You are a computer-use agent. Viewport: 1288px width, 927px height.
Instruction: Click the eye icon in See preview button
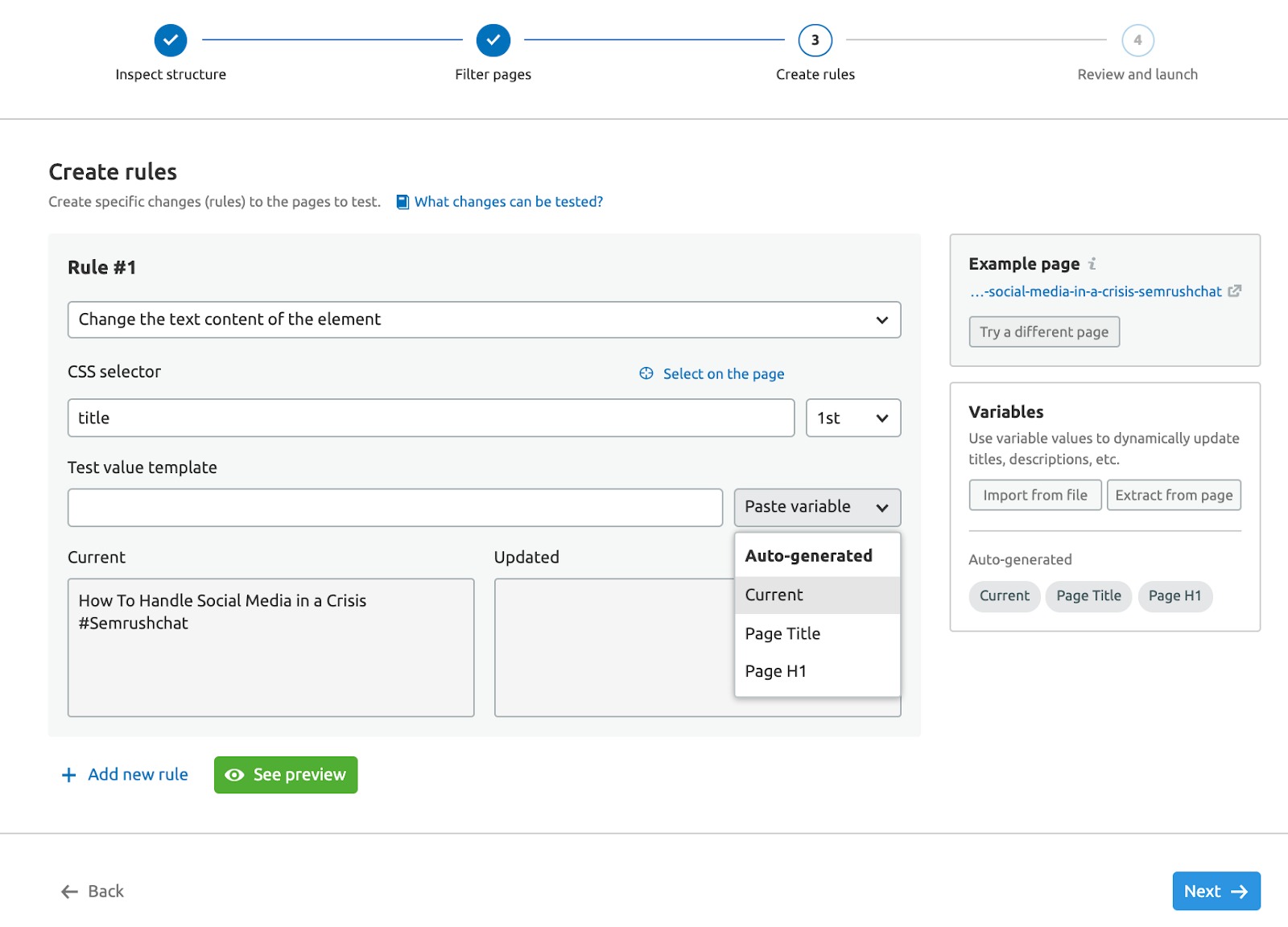(x=234, y=775)
